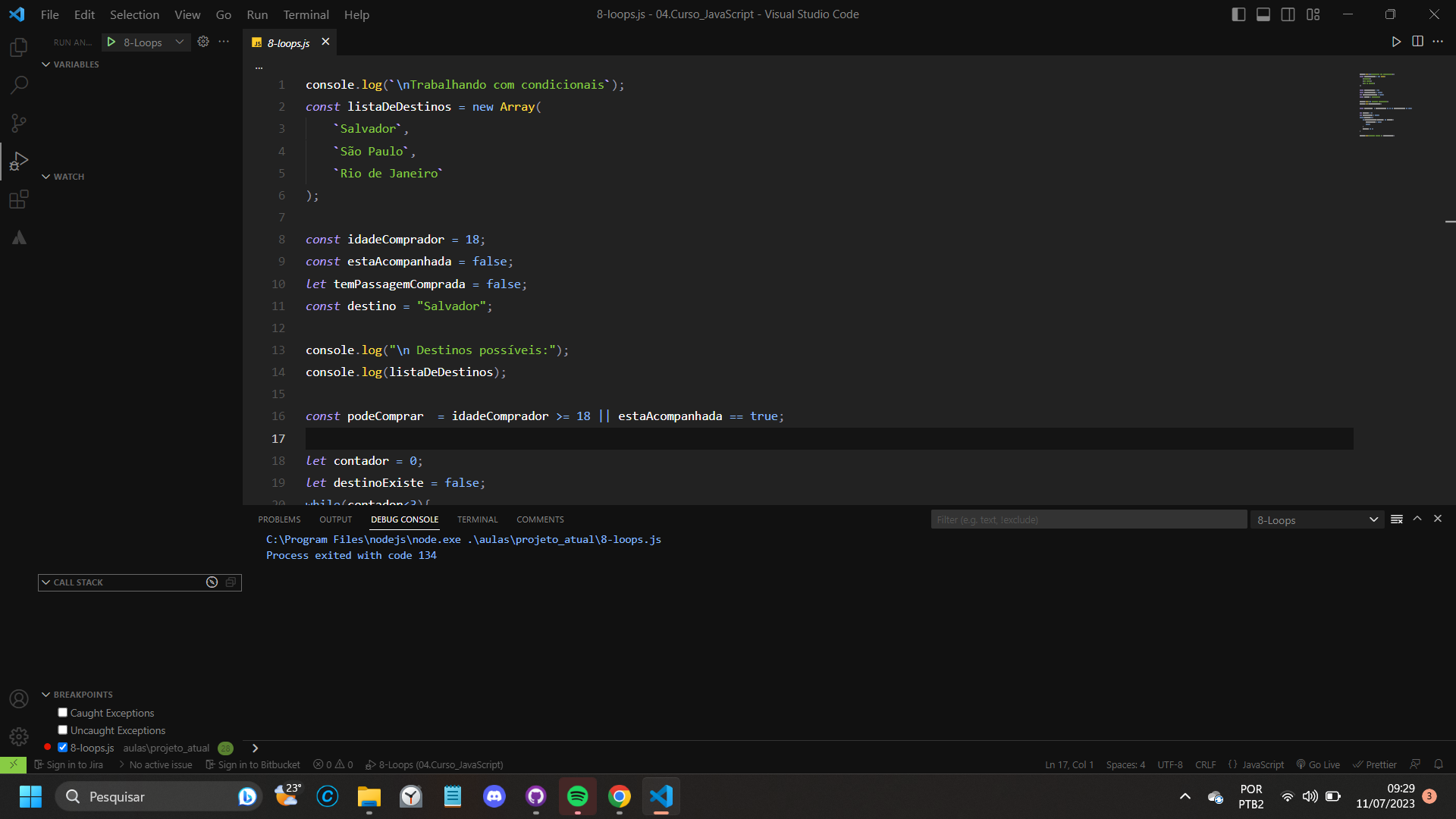Open Discord from the taskbar
Image resolution: width=1456 pixels, height=819 pixels.
tap(494, 796)
